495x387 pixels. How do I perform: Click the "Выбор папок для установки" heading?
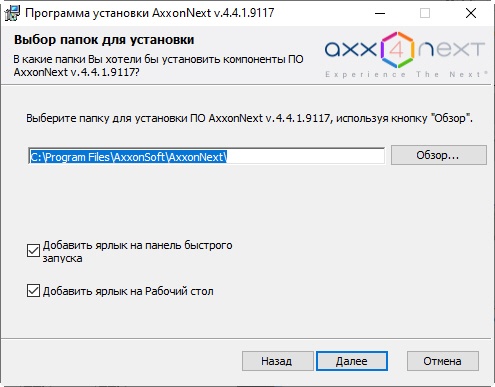coord(104,40)
